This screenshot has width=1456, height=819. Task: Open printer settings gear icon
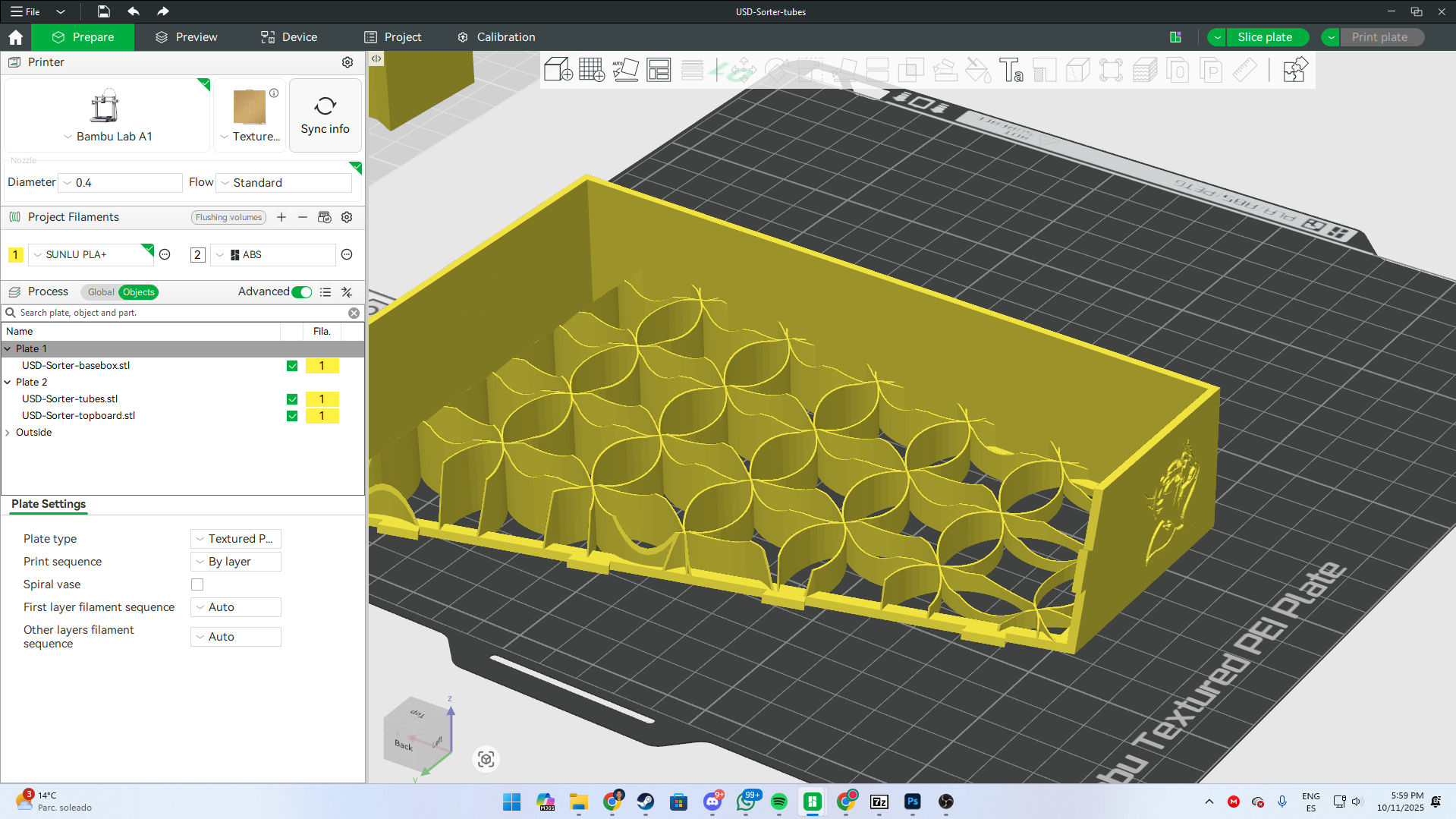point(347,62)
